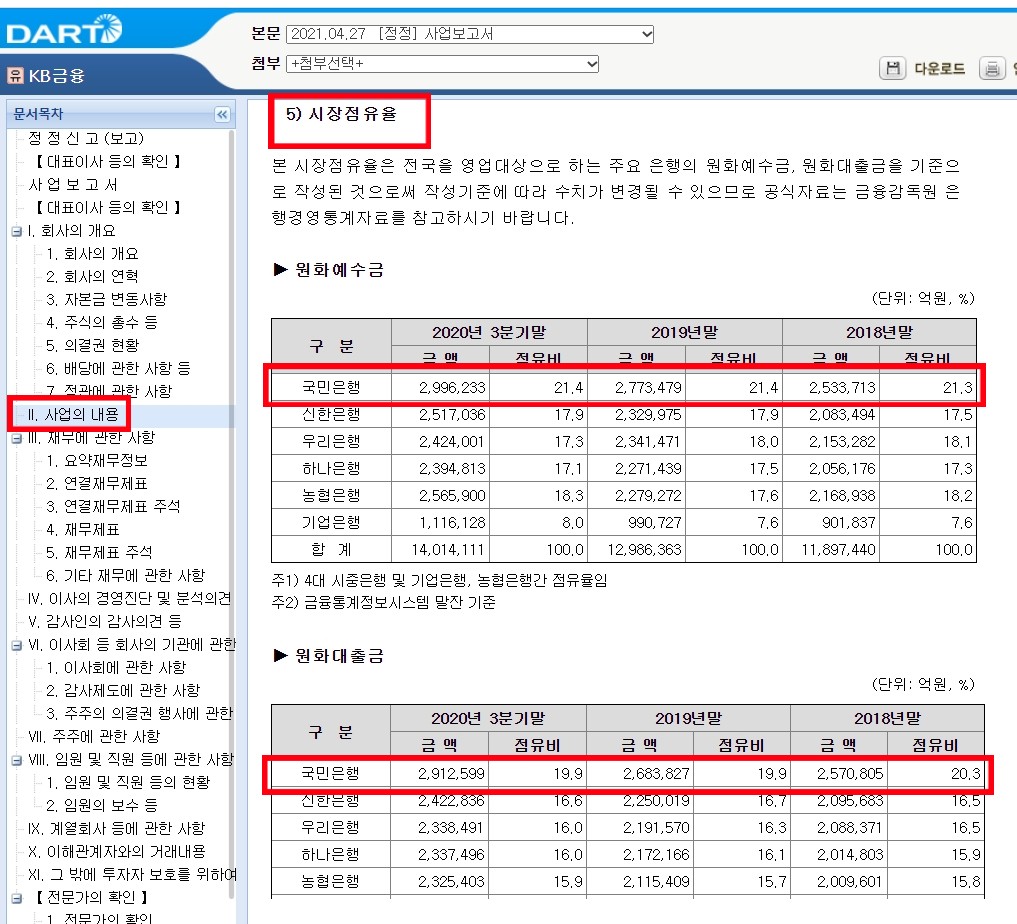Select 6. 배당에 관한 사항 등

coord(118,368)
